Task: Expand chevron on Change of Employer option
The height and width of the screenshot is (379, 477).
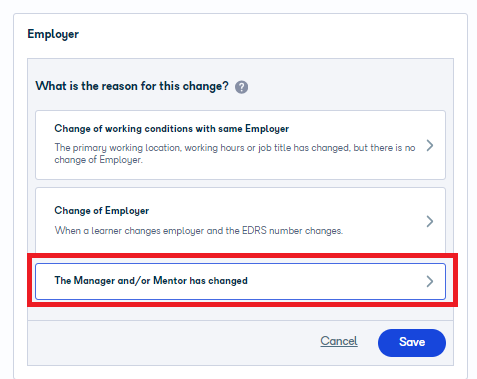Action: click(x=430, y=221)
